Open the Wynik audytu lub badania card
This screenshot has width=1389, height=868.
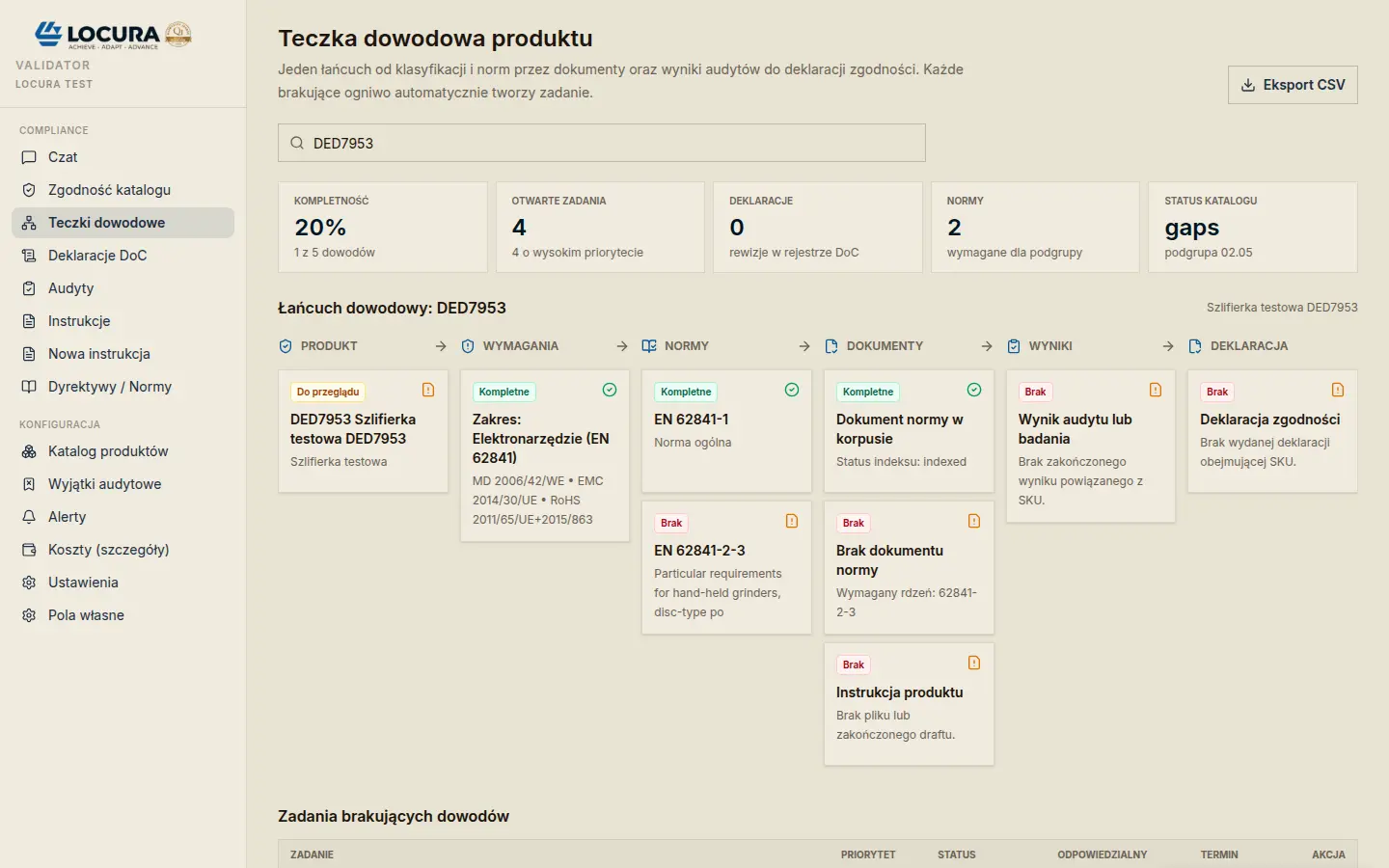point(1091,447)
